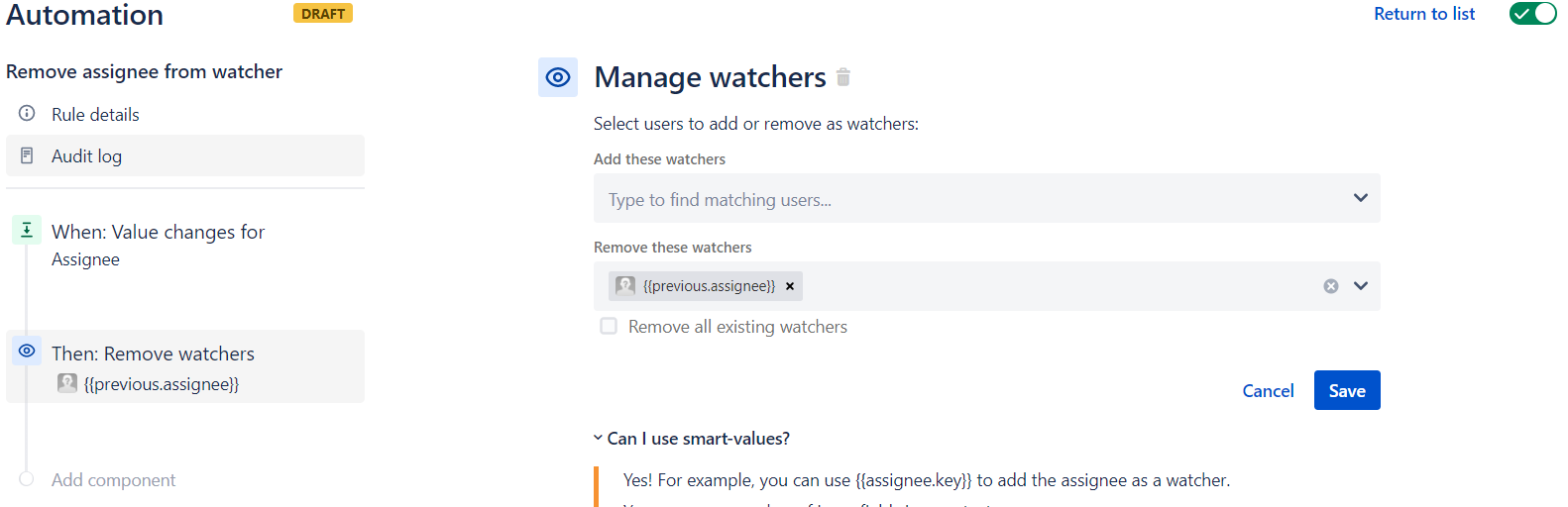
Task: Click the Audit log document icon
Action: tap(27, 155)
